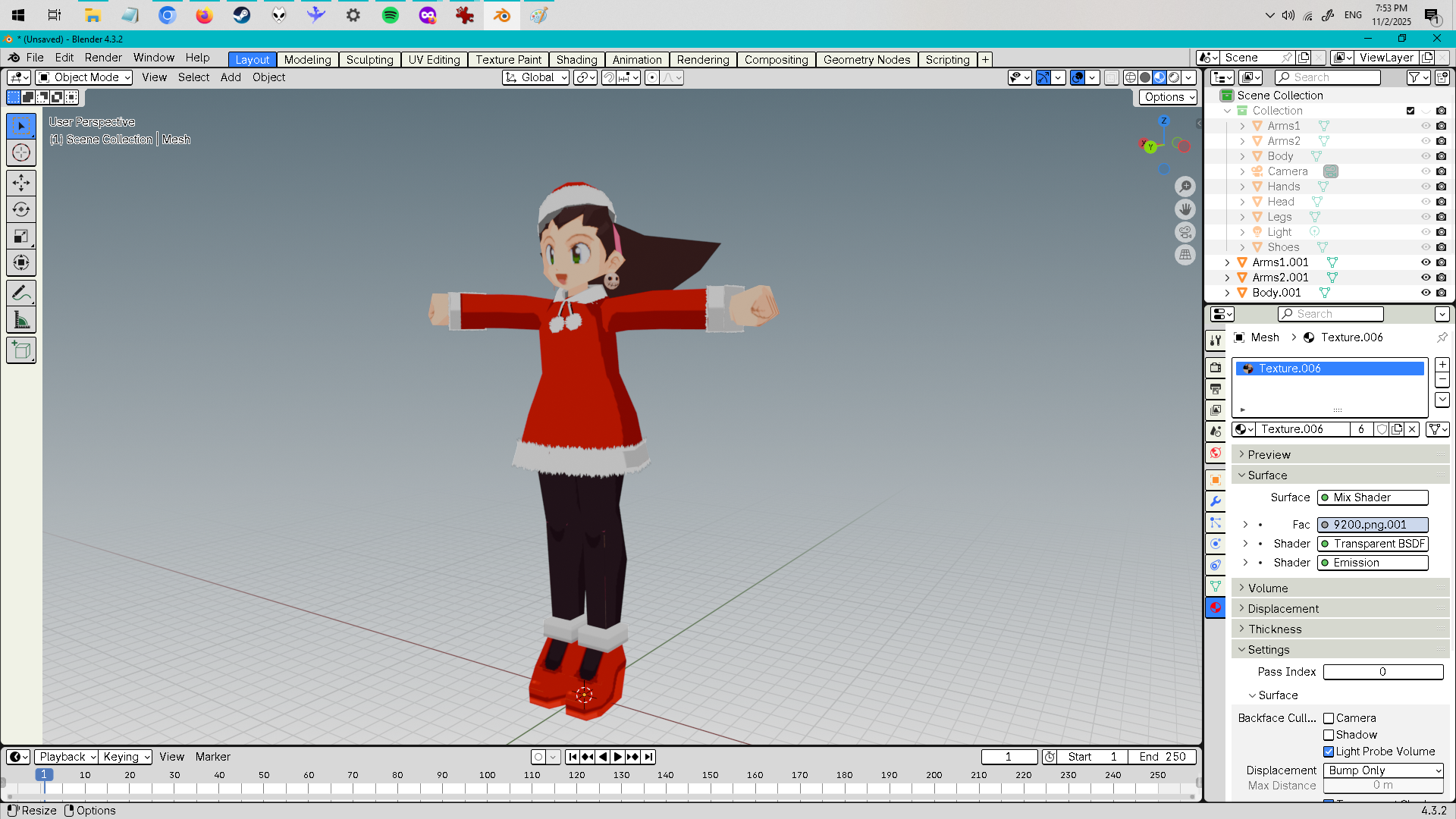Screen dimensions: 1456x819
Task: Open the Object Mode dropdown
Action: (84, 77)
